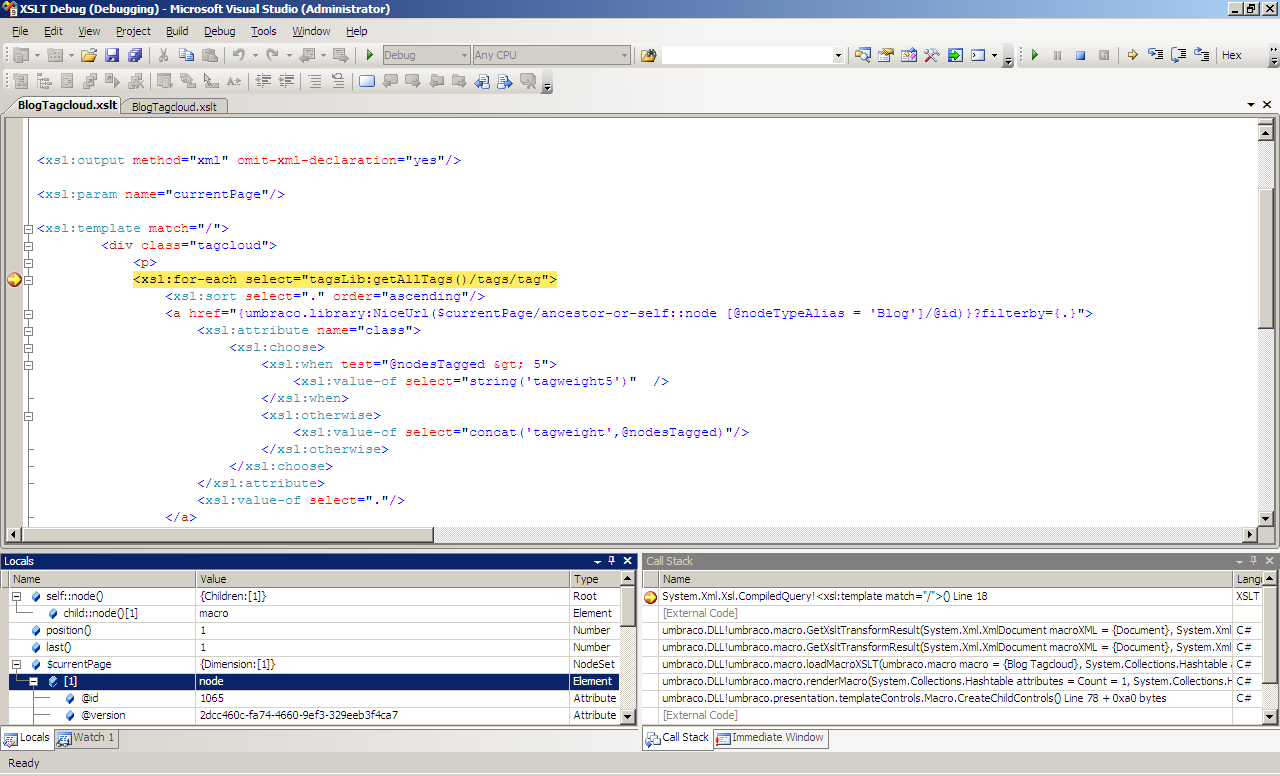Undo the last action

pos(239,55)
